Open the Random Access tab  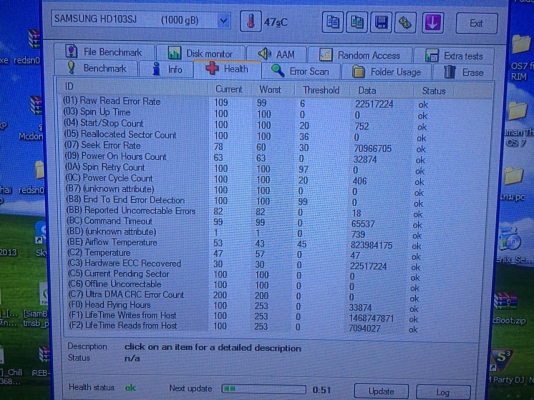[x=360, y=55]
